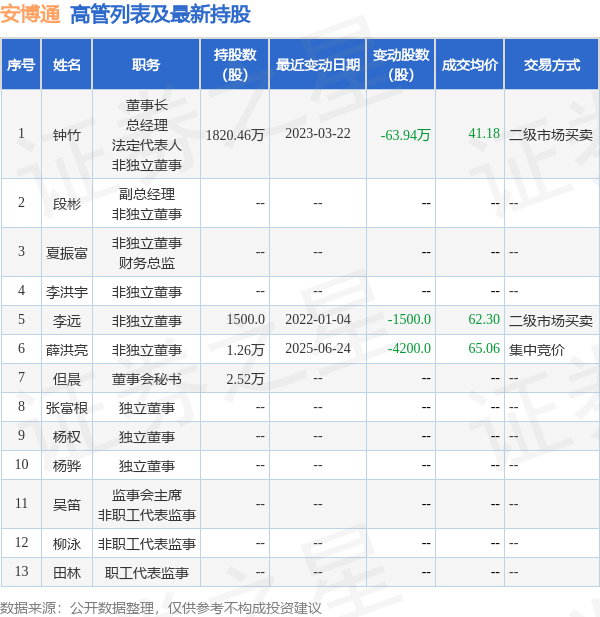Select the price 41.18
Viewport: 600px width, 617px height.
(x=484, y=133)
